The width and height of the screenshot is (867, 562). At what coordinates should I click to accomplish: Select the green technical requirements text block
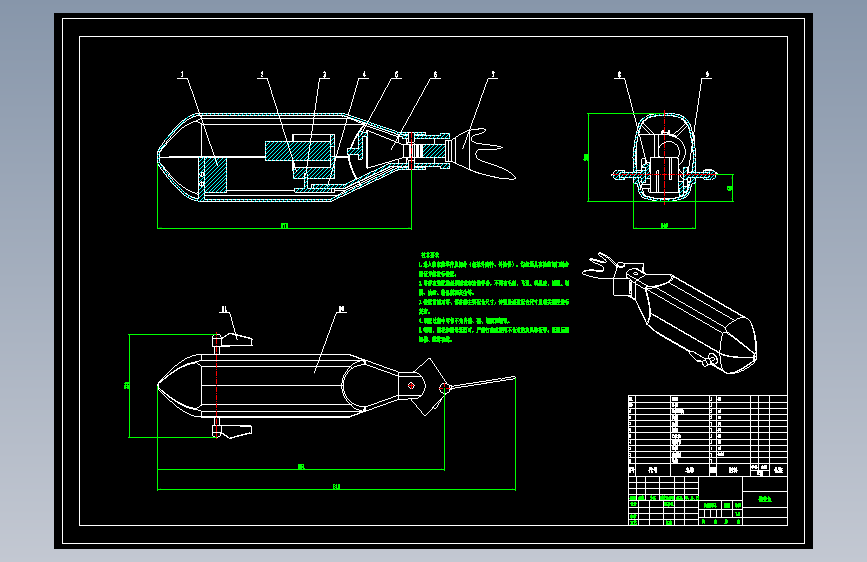[494, 297]
